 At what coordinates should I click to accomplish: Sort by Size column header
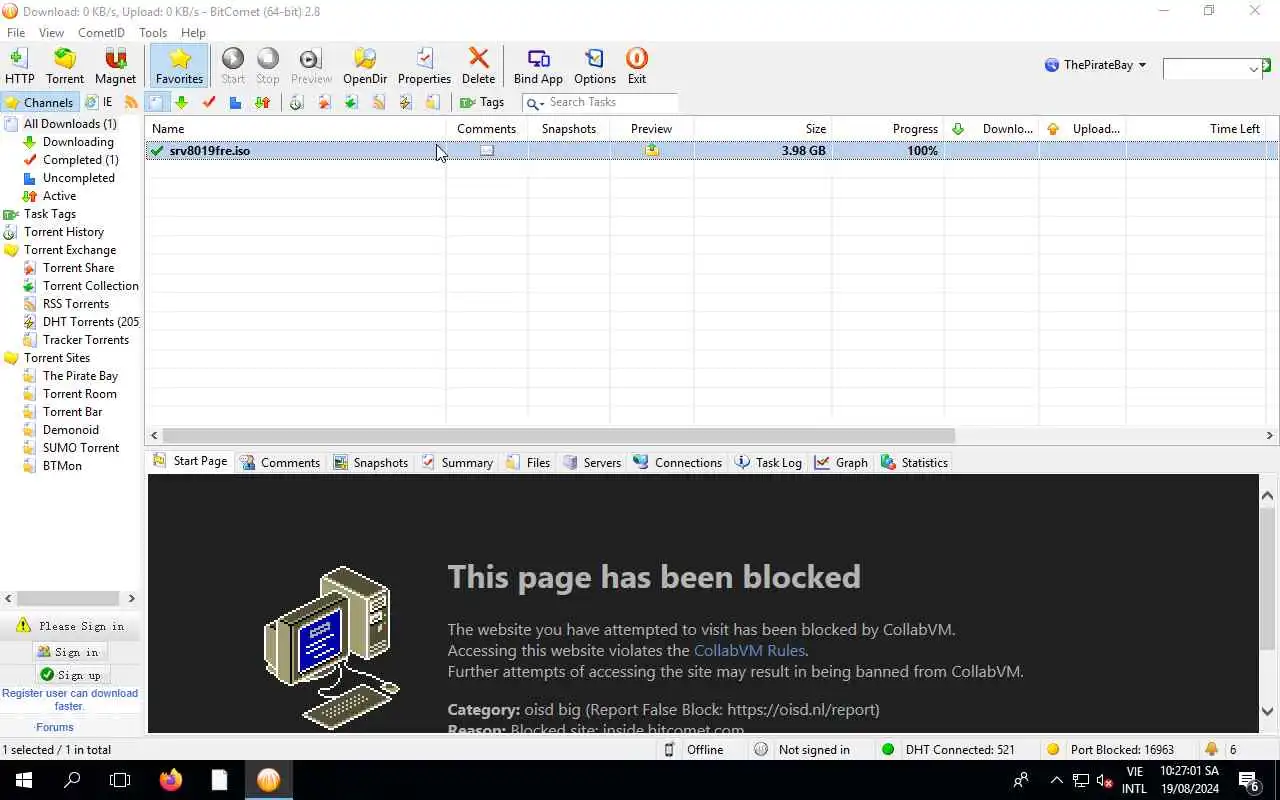762,129
